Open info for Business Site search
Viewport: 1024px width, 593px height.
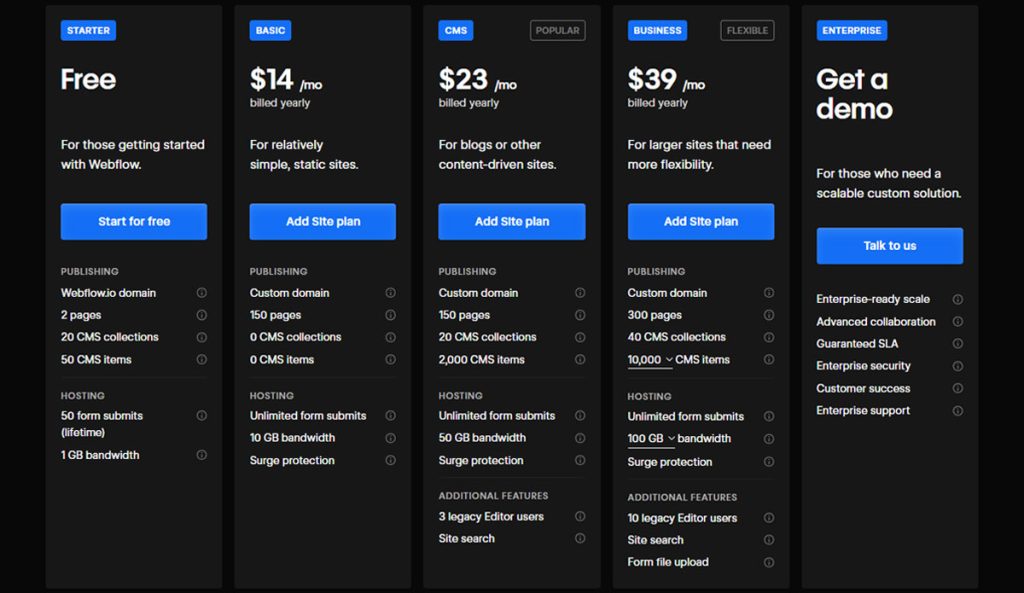click(x=769, y=540)
